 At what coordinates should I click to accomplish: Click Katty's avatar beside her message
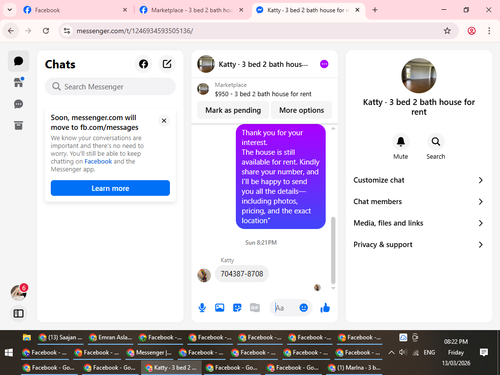pos(204,275)
